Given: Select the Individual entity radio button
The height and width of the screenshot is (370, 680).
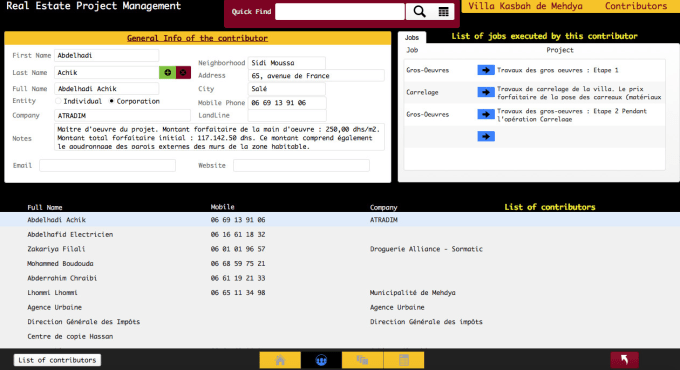Looking at the screenshot, I should tap(58, 101).
